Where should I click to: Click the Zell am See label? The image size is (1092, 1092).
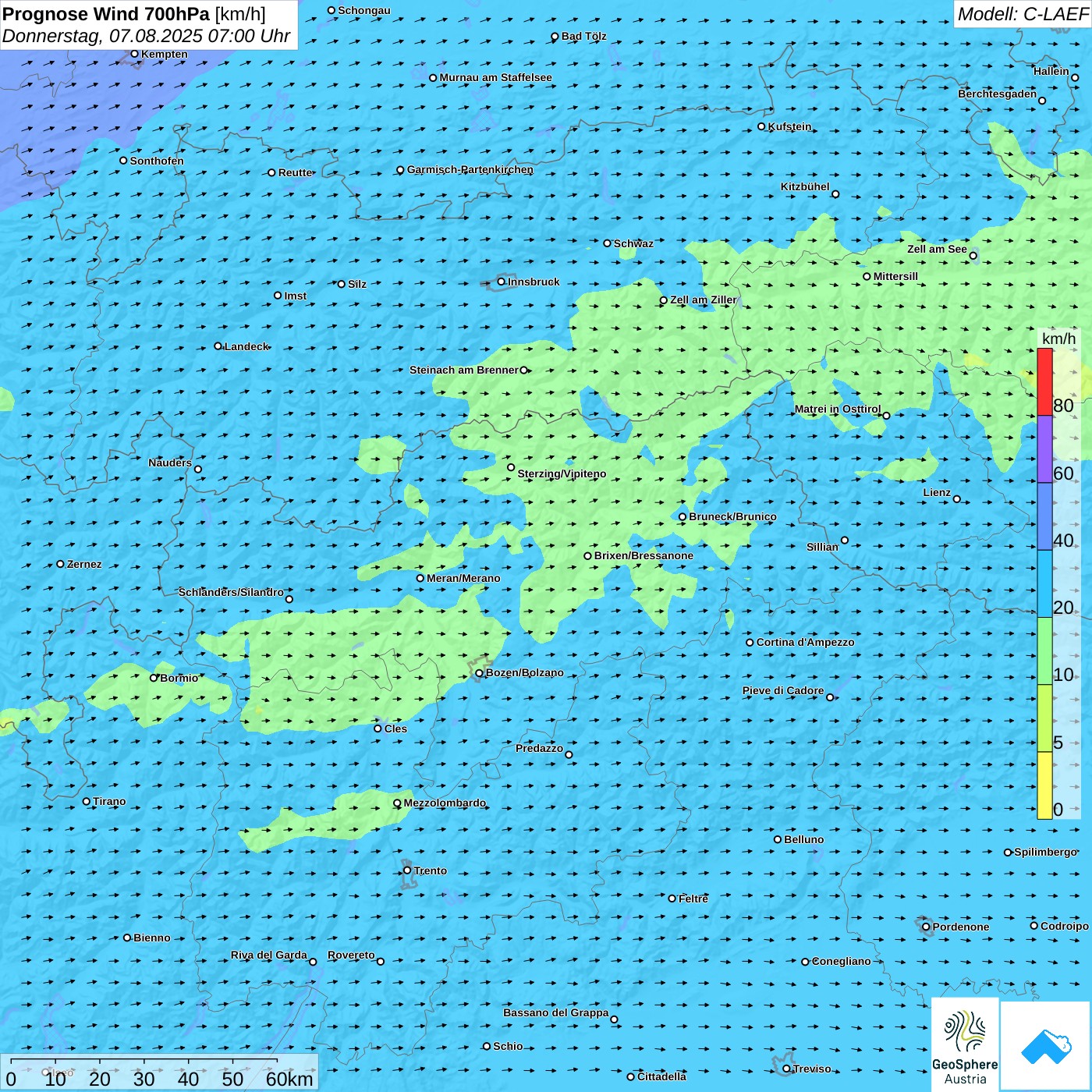pos(937,249)
